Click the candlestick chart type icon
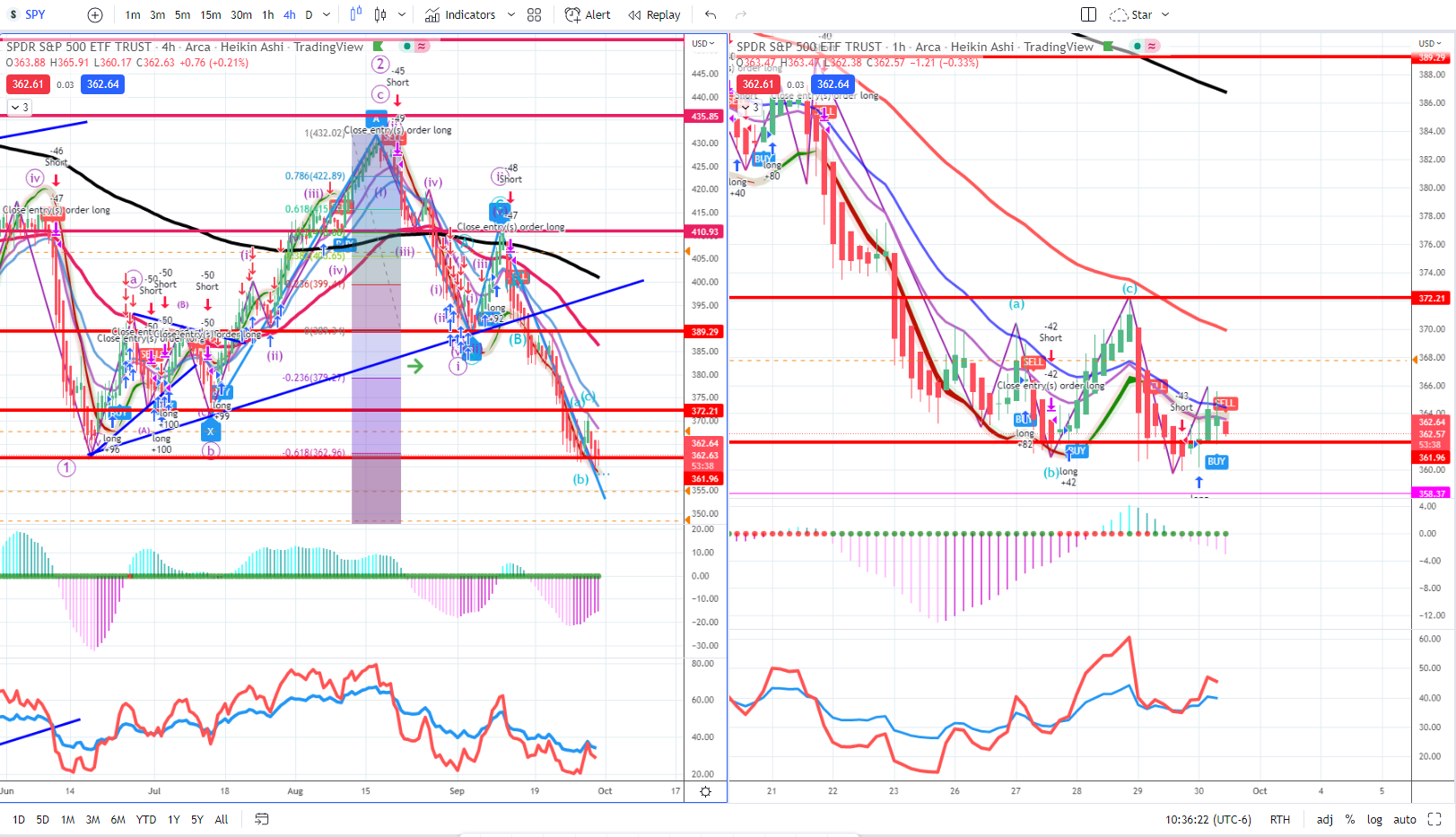Screen dimensions: 1456x837 tap(380, 14)
